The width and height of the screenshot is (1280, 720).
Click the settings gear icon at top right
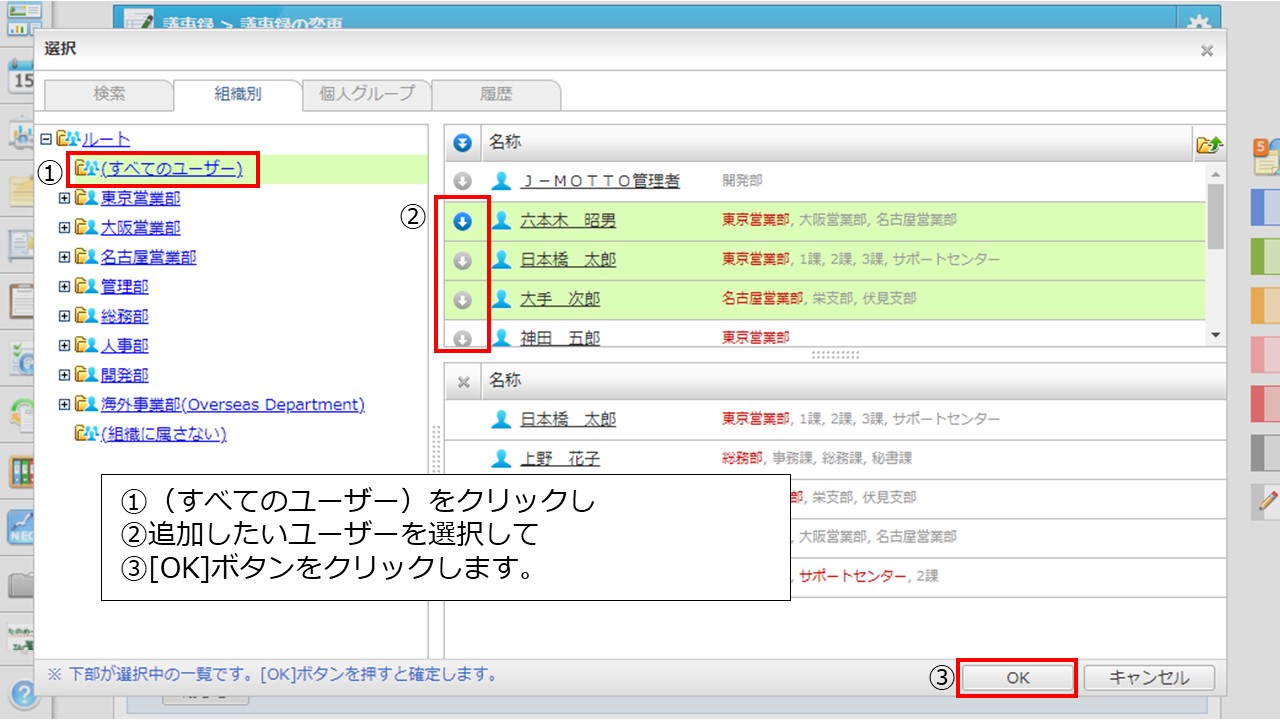(x=1197, y=24)
